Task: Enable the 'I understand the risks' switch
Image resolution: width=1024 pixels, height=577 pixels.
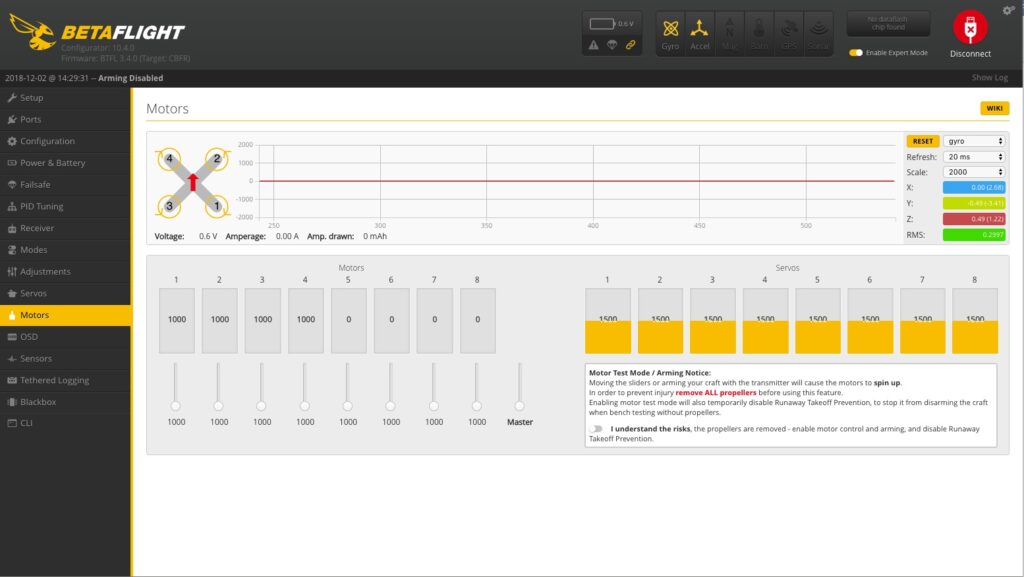Action: point(597,429)
